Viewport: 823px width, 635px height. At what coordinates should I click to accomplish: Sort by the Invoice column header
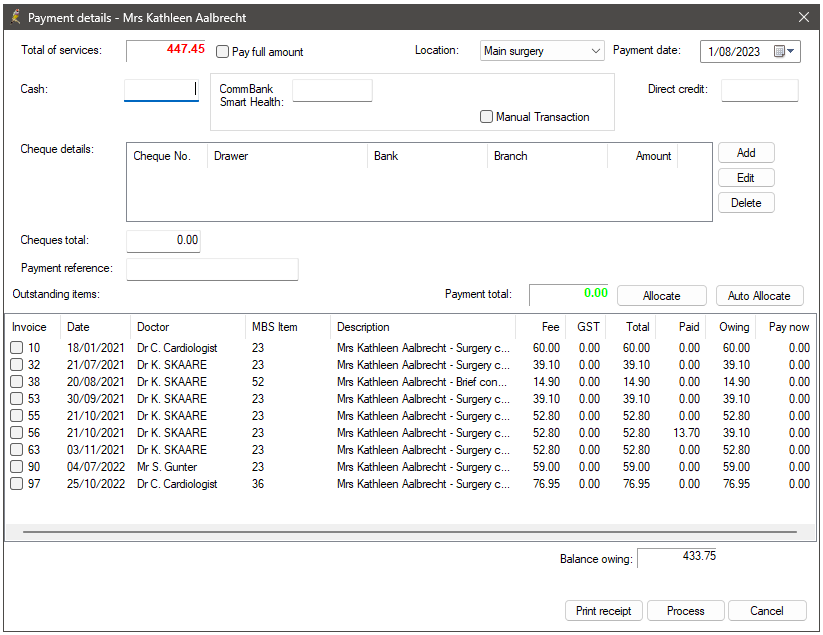click(33, 327)
